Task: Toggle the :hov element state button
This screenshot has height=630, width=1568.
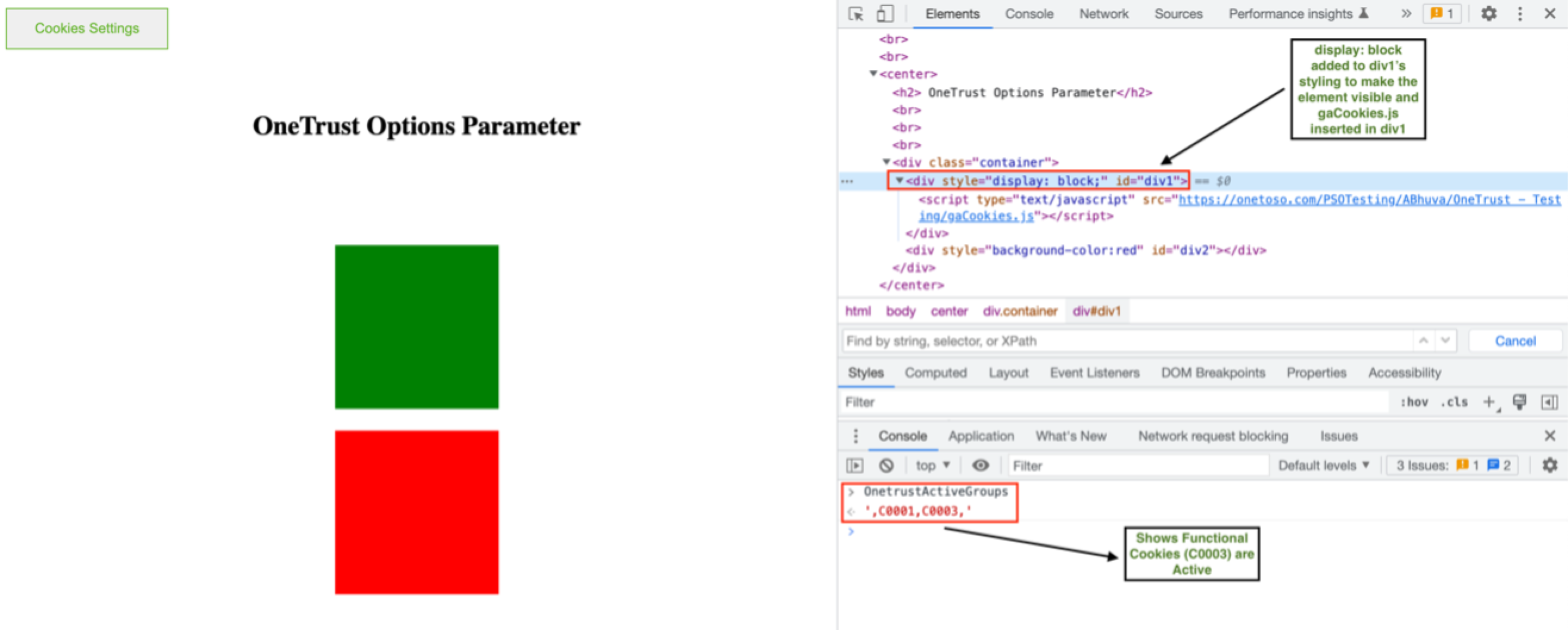Action: pyautogui.click(x=1414, y=402)
